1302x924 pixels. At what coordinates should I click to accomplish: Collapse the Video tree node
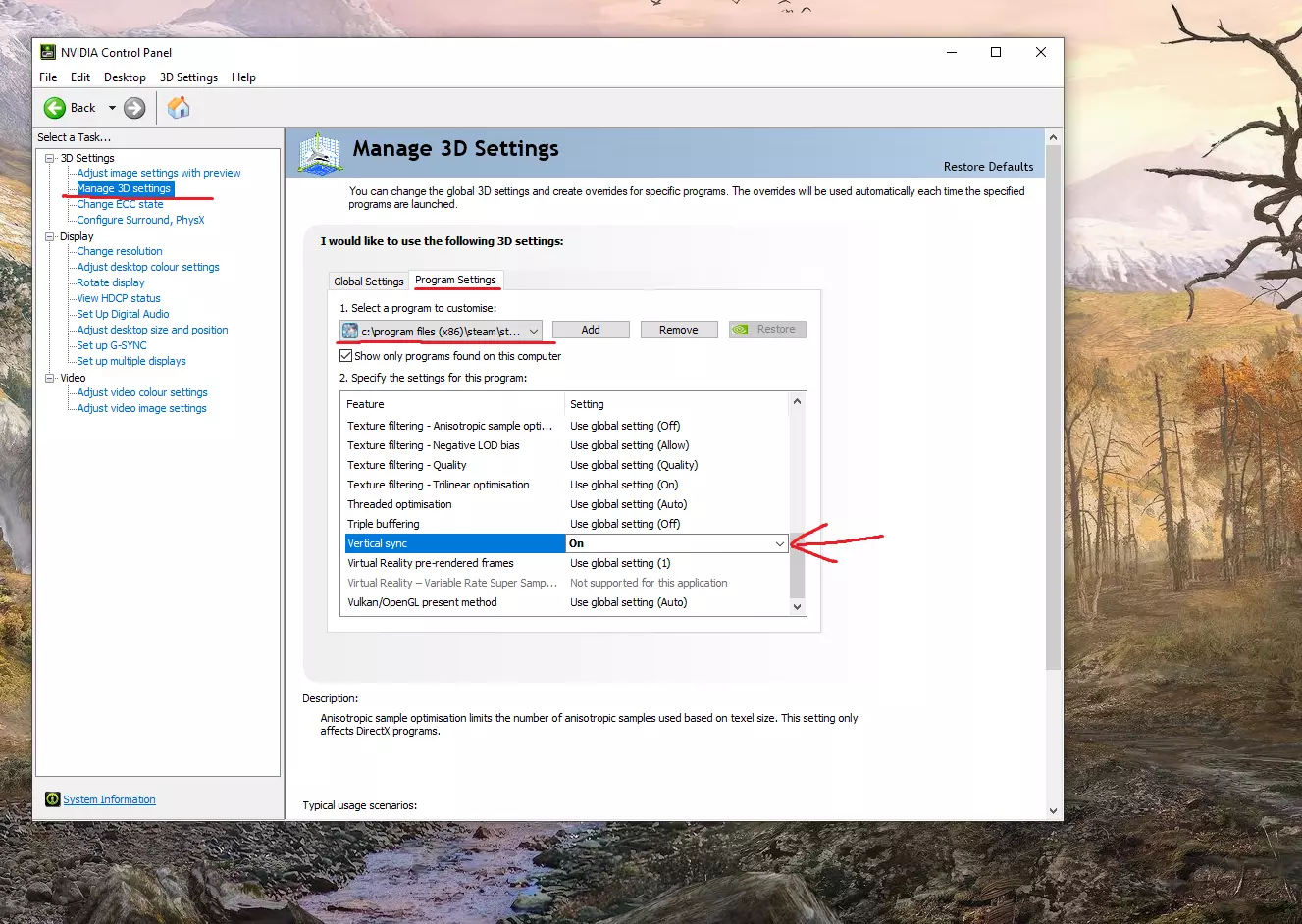[x=50, y=378]
